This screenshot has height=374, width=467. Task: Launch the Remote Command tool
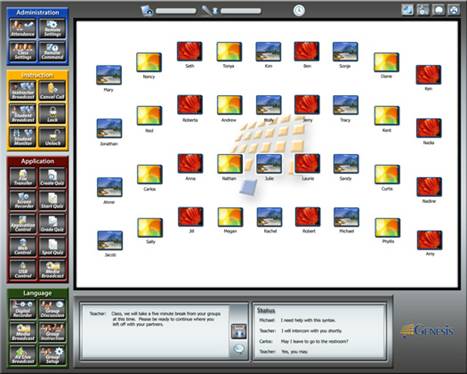click(52, 51)
